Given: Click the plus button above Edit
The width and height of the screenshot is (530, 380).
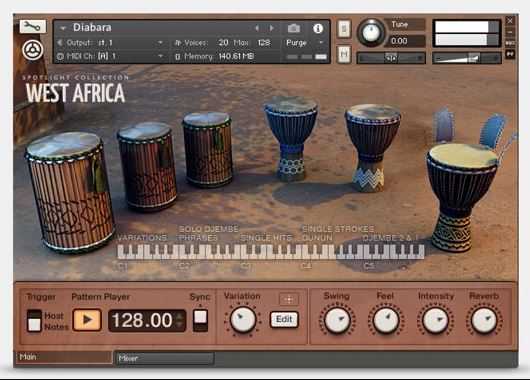Looking at the screenshot, I should click(289, 299).
